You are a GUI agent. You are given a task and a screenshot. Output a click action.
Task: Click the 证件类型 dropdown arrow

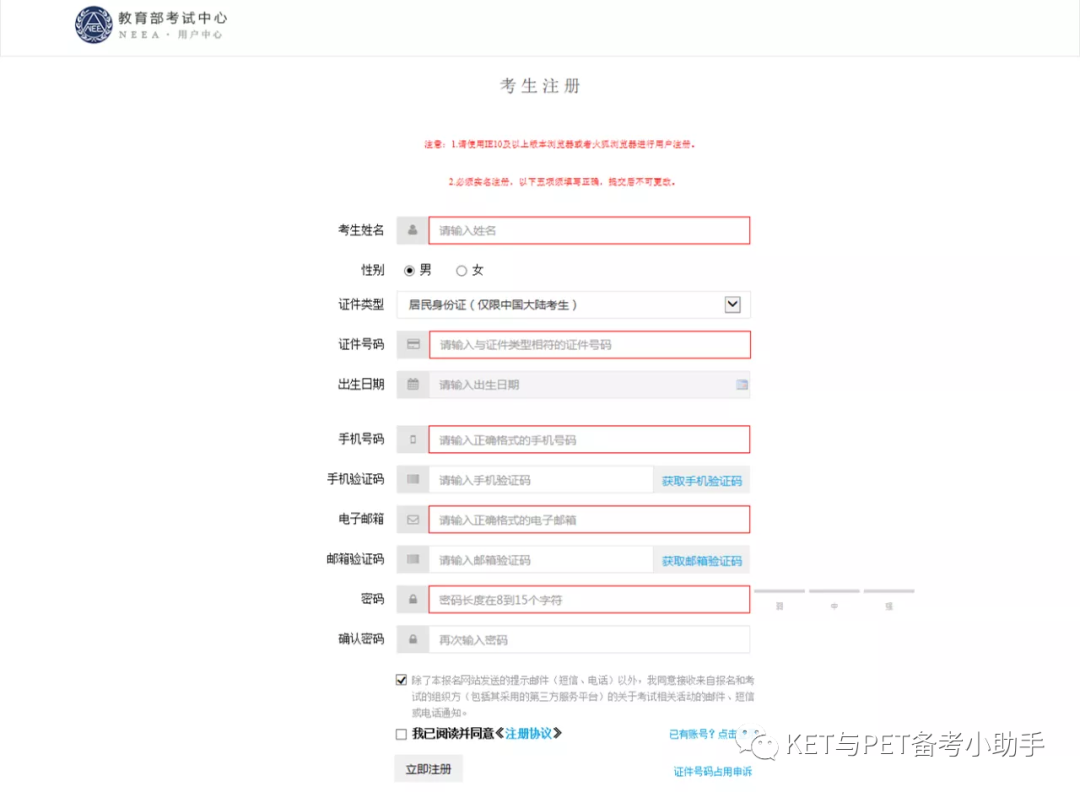[x=733, y=304]
